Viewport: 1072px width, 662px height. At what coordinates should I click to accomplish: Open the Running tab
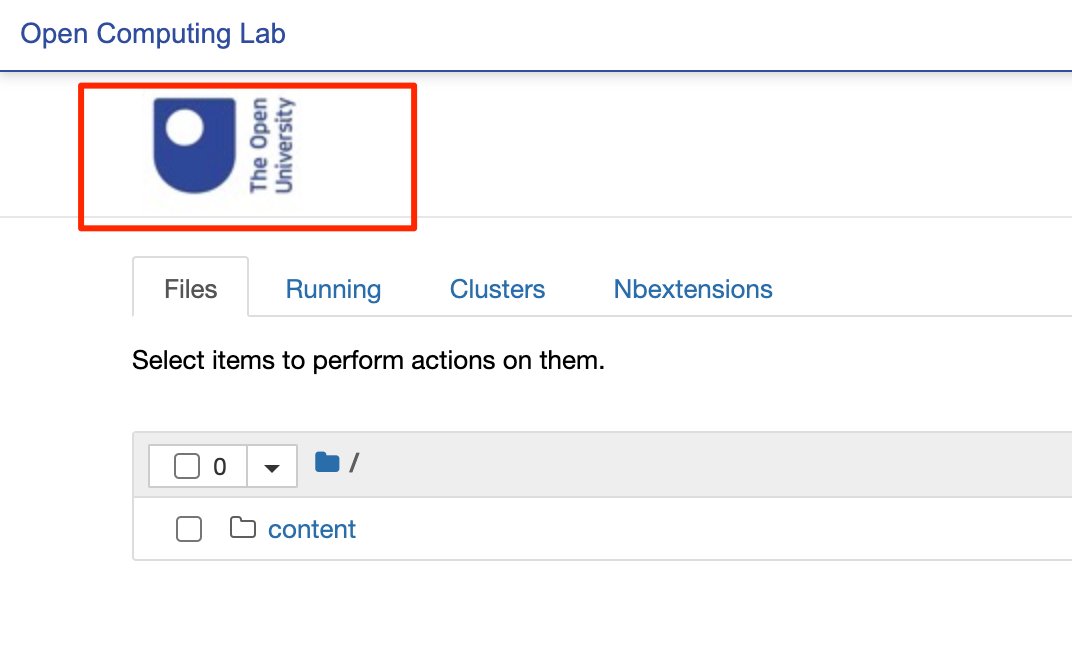[x=333, y=289]
